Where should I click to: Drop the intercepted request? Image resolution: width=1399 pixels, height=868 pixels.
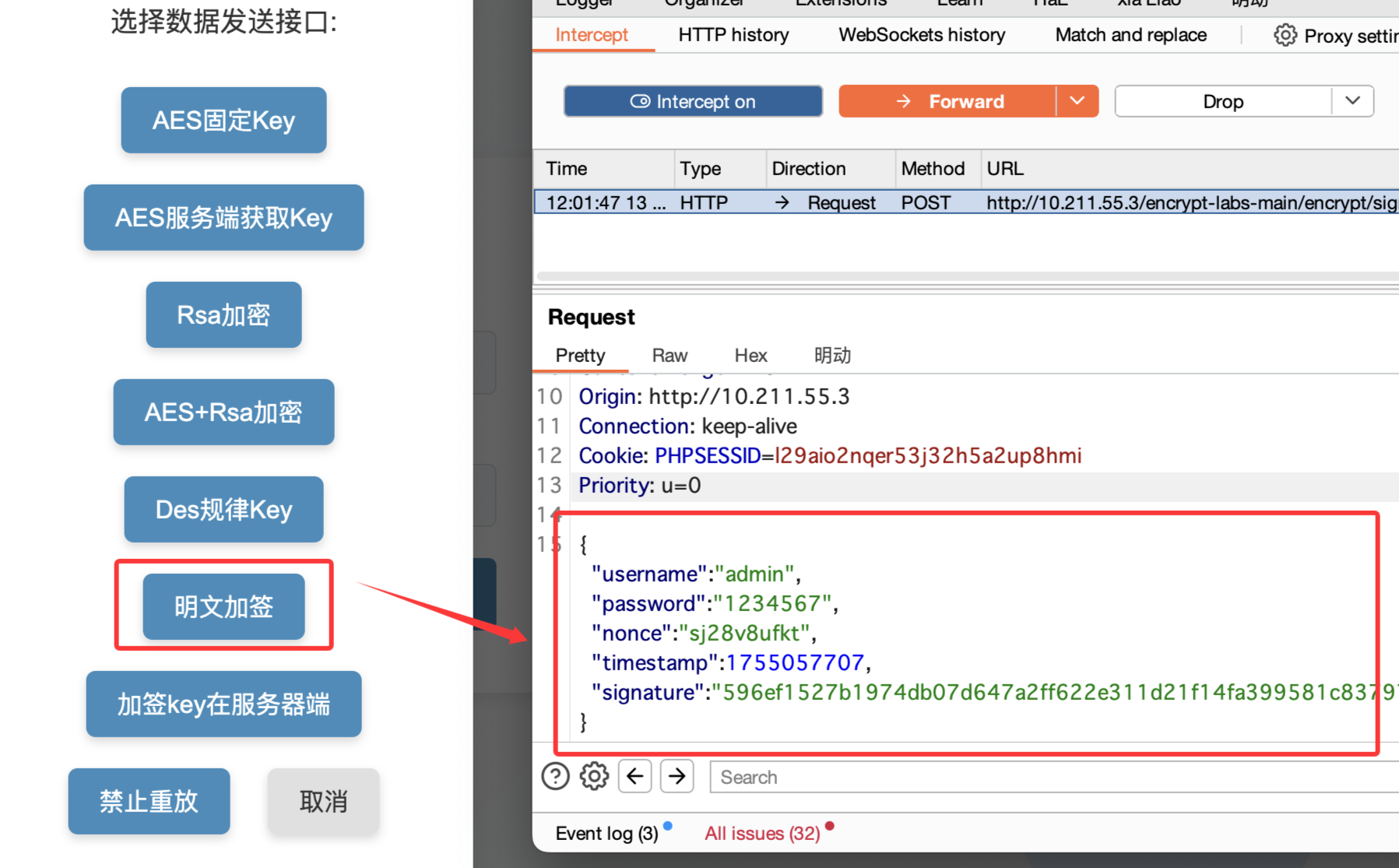[x=1223, y=101]
